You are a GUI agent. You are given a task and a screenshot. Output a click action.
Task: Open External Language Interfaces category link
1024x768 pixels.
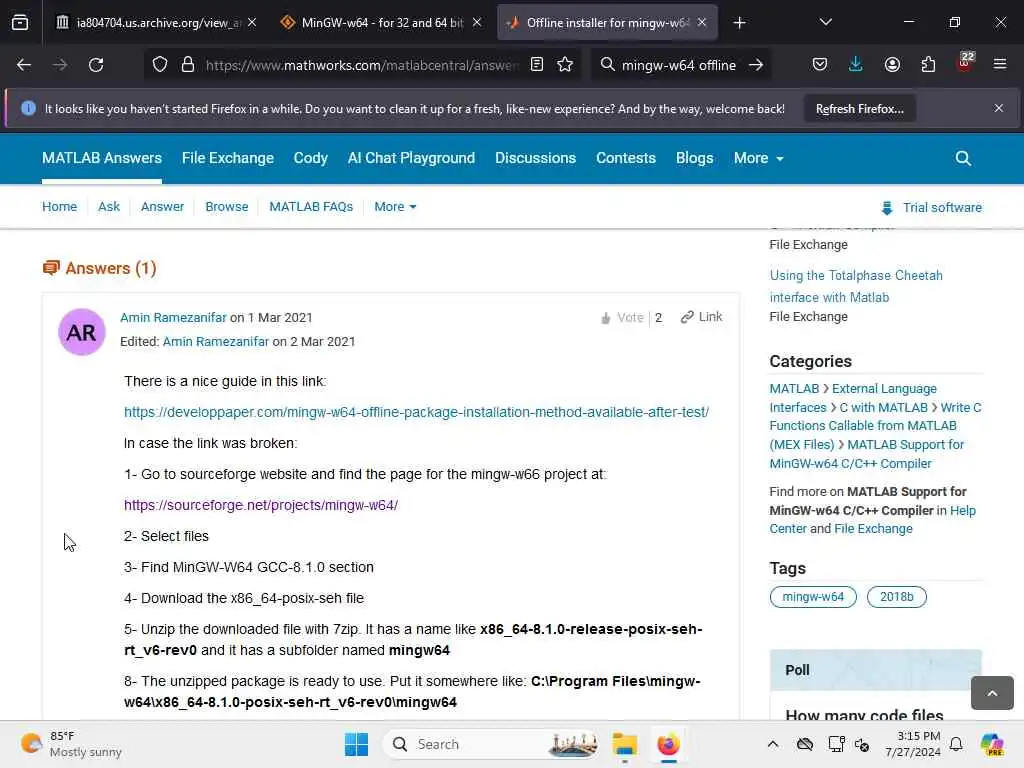click(853, 398)
